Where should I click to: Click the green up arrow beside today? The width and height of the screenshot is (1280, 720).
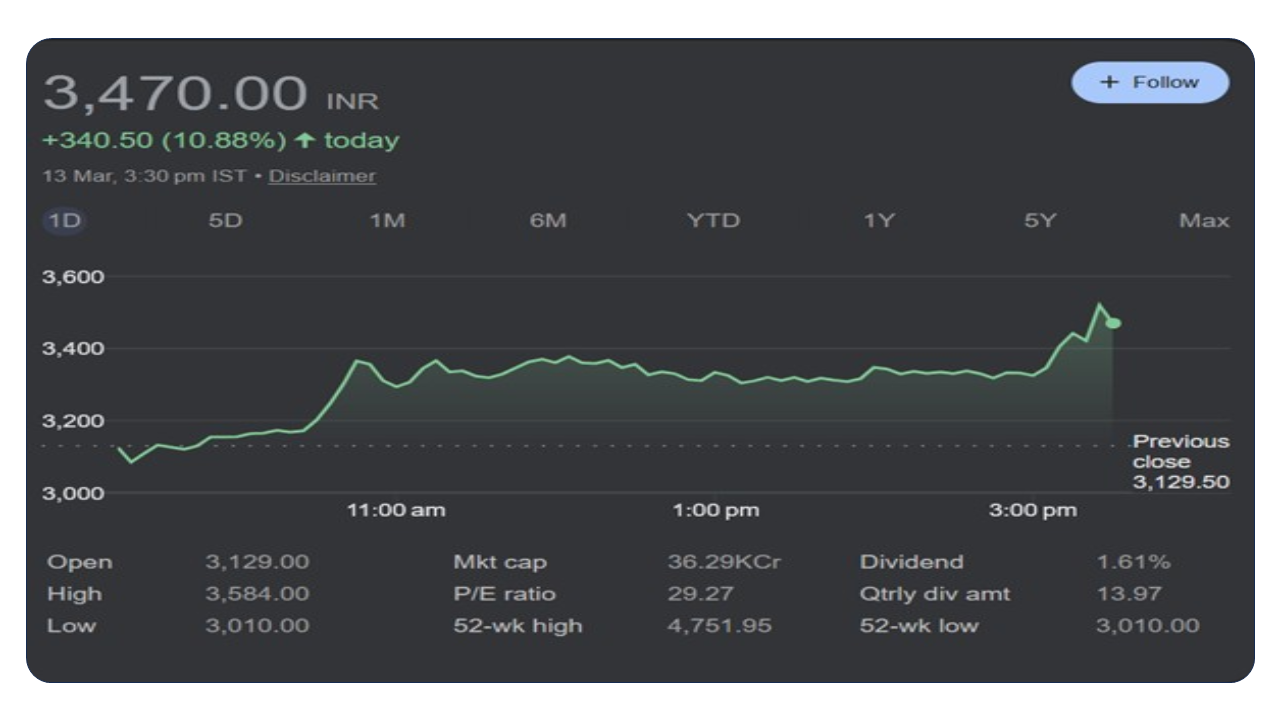[305, 141]
